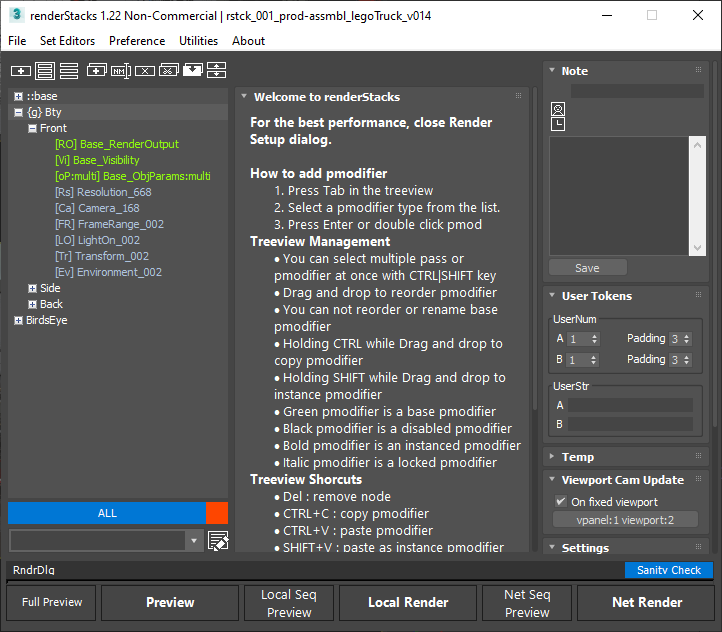Open the Set Editors menu

click(67, 41)
